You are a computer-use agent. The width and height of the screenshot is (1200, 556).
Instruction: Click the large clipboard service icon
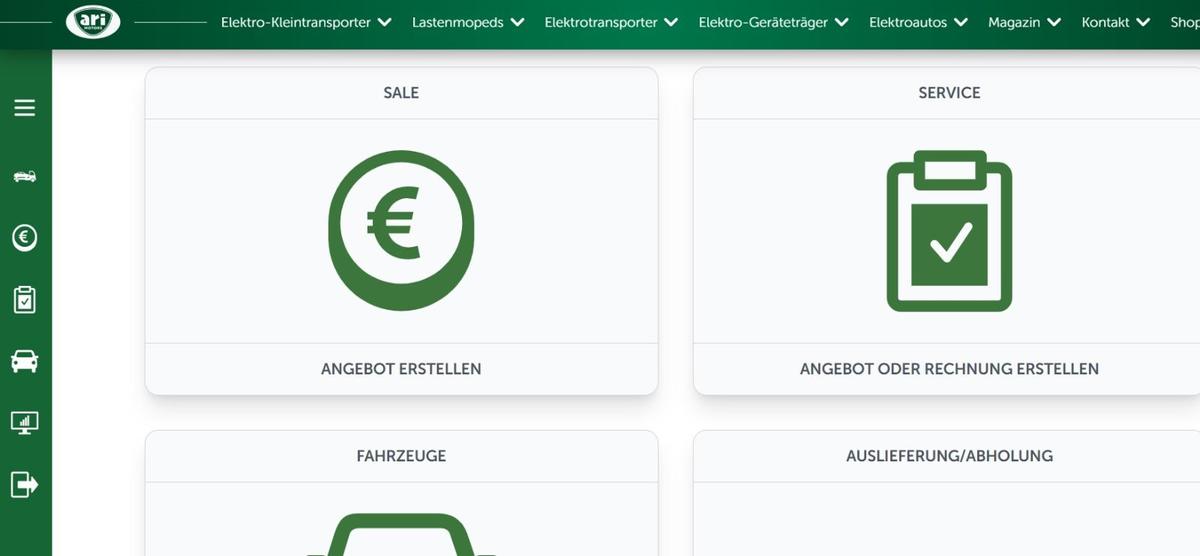(x=949, y=231)
